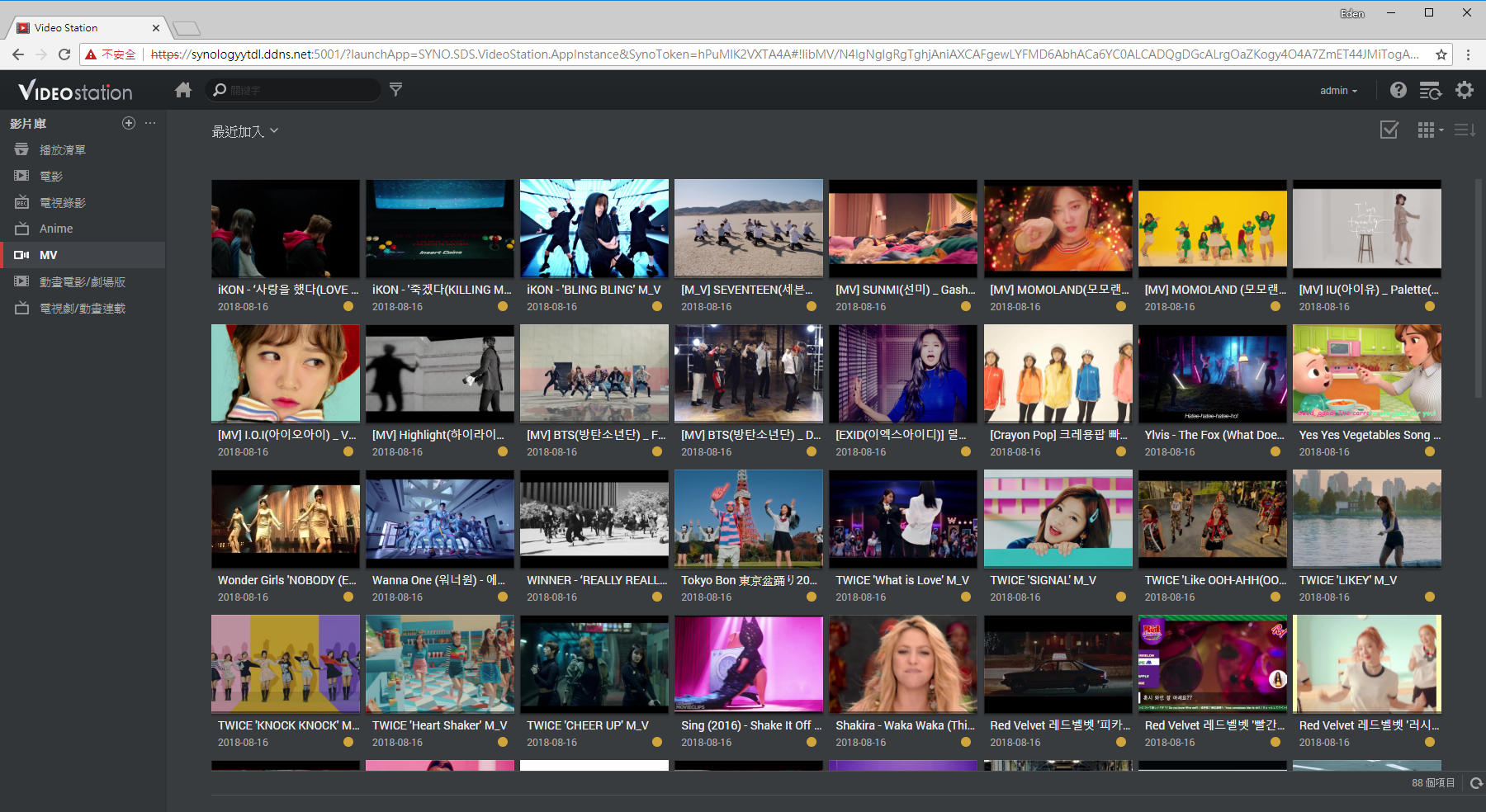Open title TWICE 'CHEER UP' M_V

pyautogui.click(x=588, y=725)
